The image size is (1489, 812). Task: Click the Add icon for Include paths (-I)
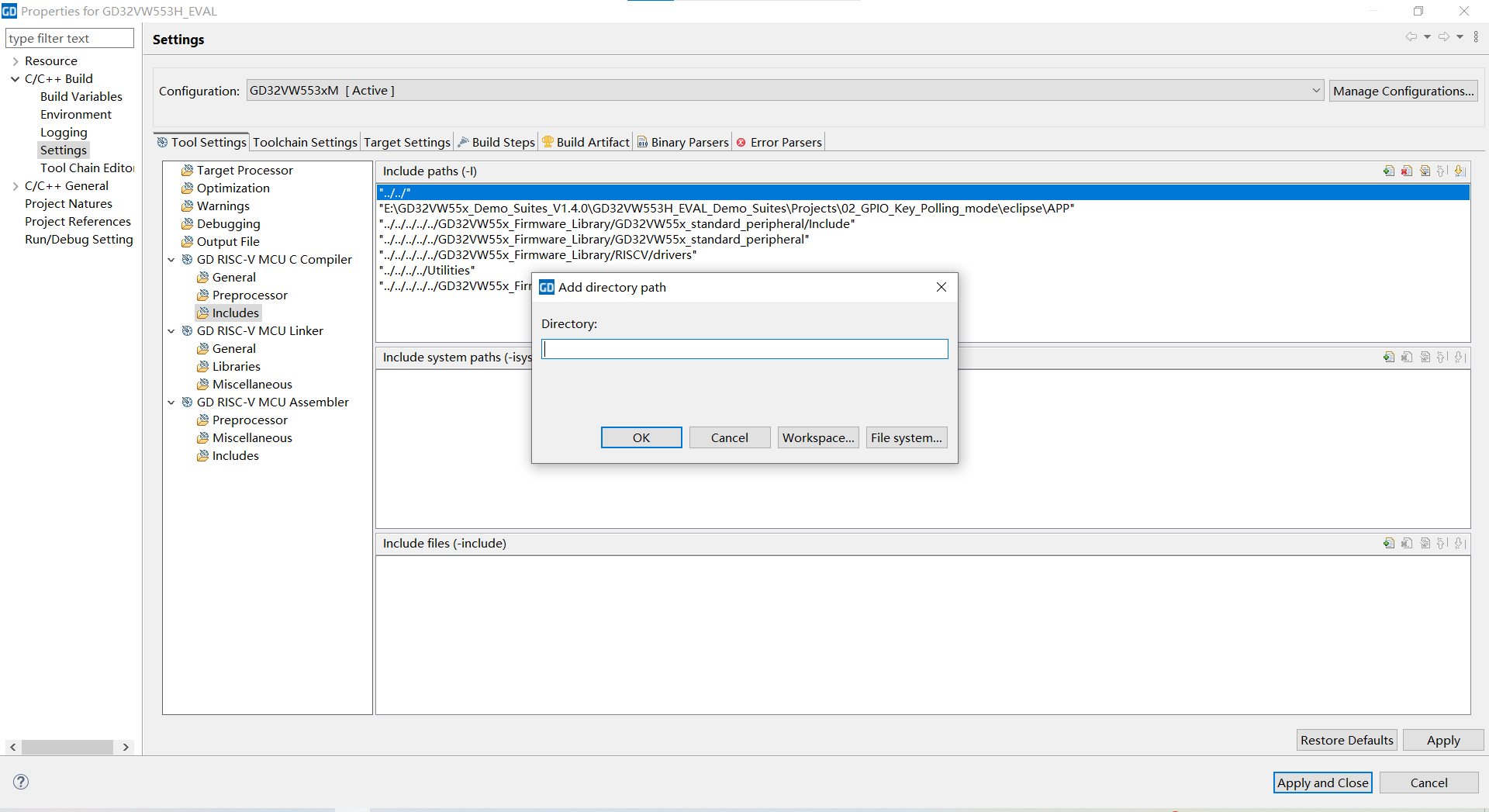click(x=1388, y=171)
